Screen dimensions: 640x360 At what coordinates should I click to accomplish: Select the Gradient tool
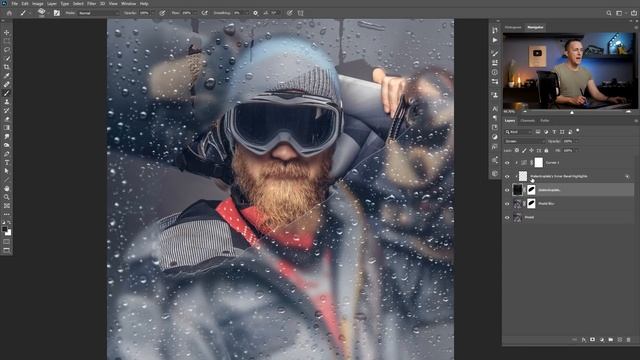coord(7,128)
